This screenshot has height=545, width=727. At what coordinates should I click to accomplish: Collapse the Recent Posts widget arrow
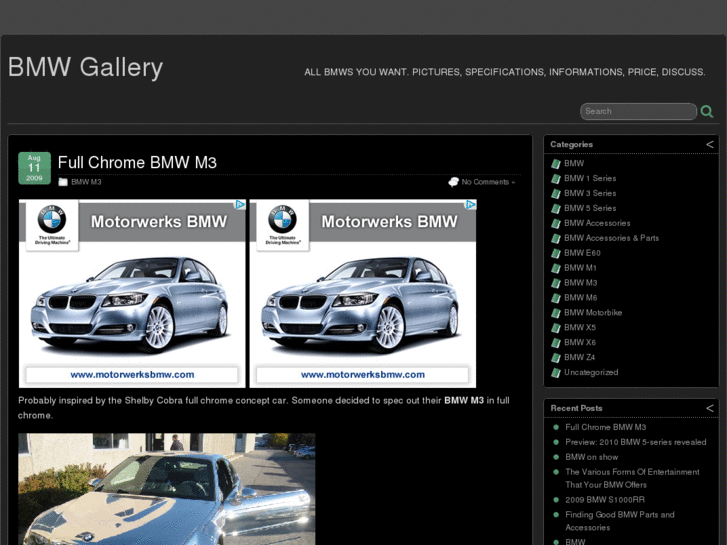pos(710,408)
